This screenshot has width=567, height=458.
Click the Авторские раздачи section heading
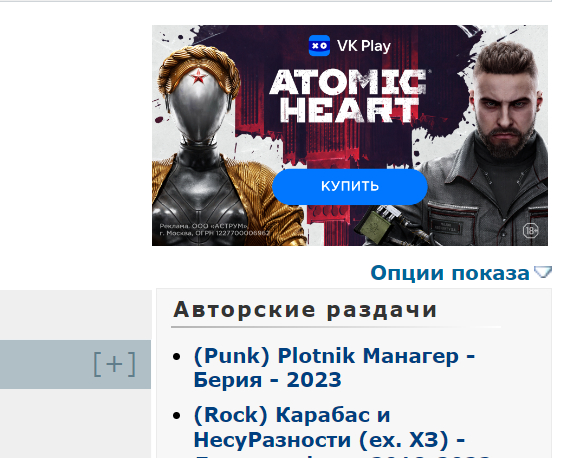click(305, 310)
